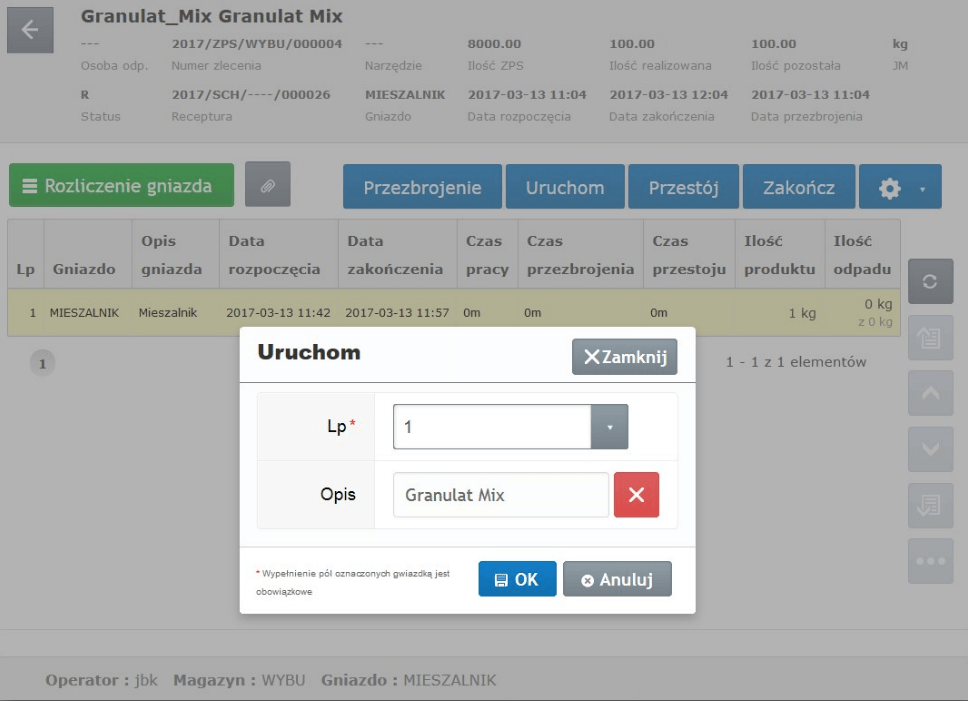
Task: Select page 1 in the pagination
Action: [x=43, y=363]
